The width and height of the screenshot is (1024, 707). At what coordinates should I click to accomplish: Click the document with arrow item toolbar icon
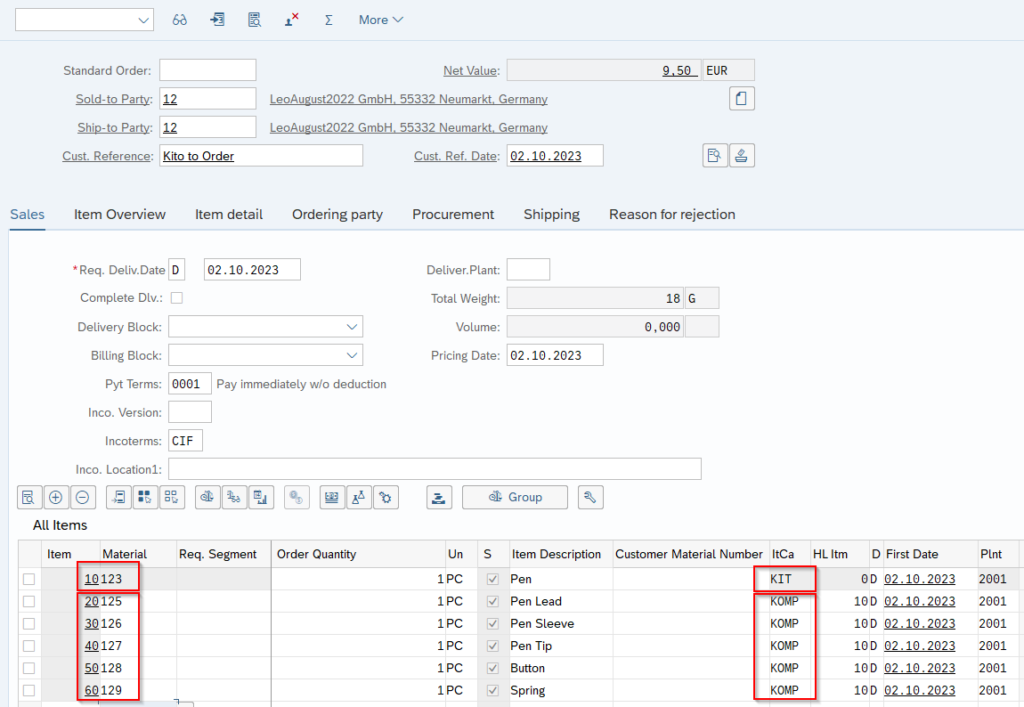118,497
